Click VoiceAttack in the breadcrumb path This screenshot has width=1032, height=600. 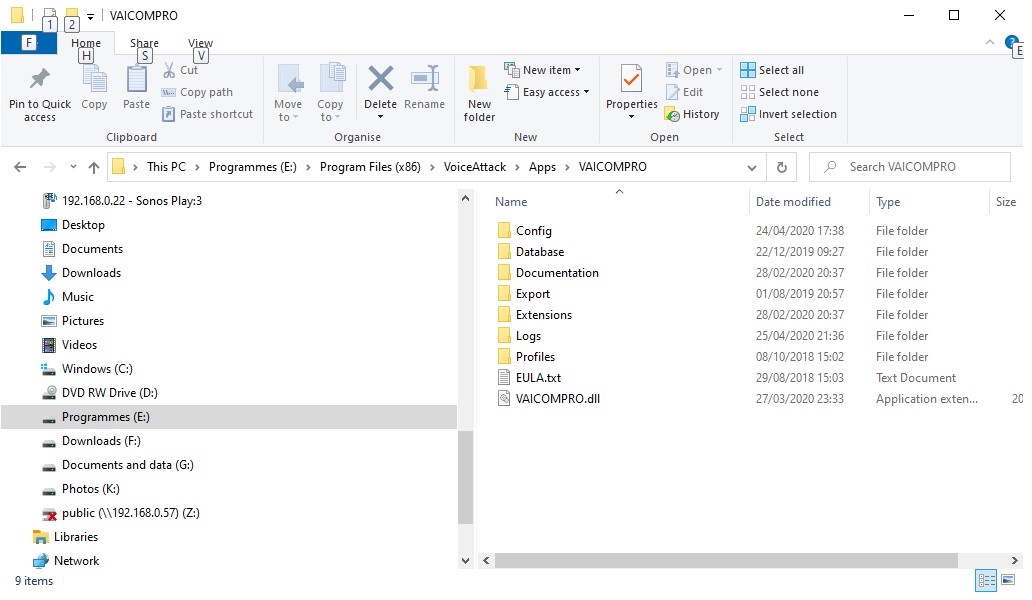[x=475, y=167]
